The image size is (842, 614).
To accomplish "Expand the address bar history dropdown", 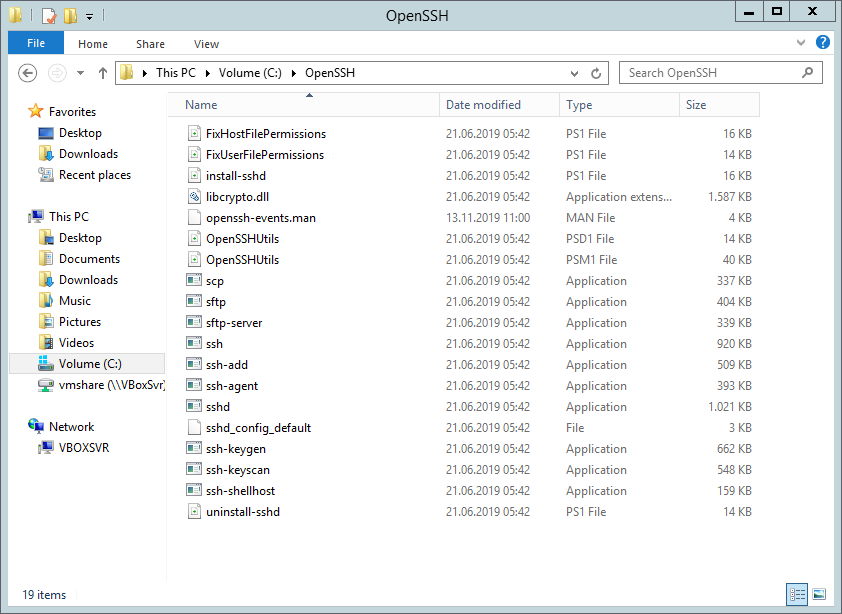I will [x=574, y=74].
